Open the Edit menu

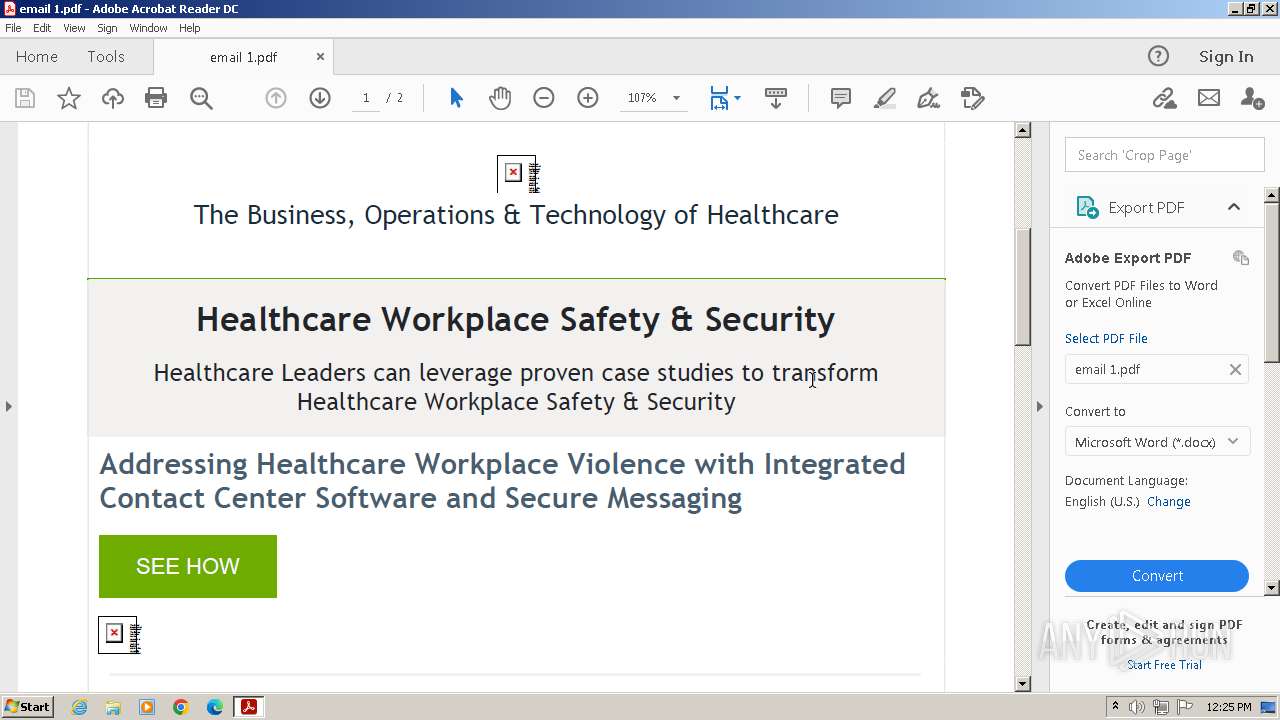pos(42,28)
